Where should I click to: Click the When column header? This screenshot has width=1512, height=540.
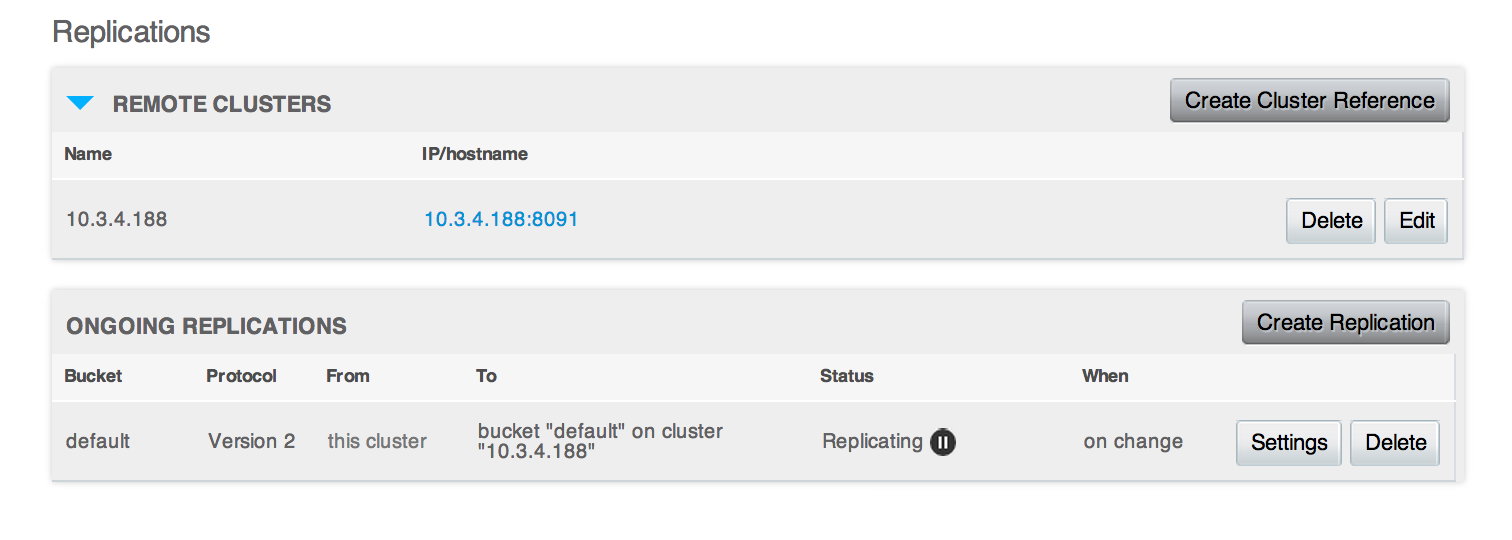(1105, 376)
